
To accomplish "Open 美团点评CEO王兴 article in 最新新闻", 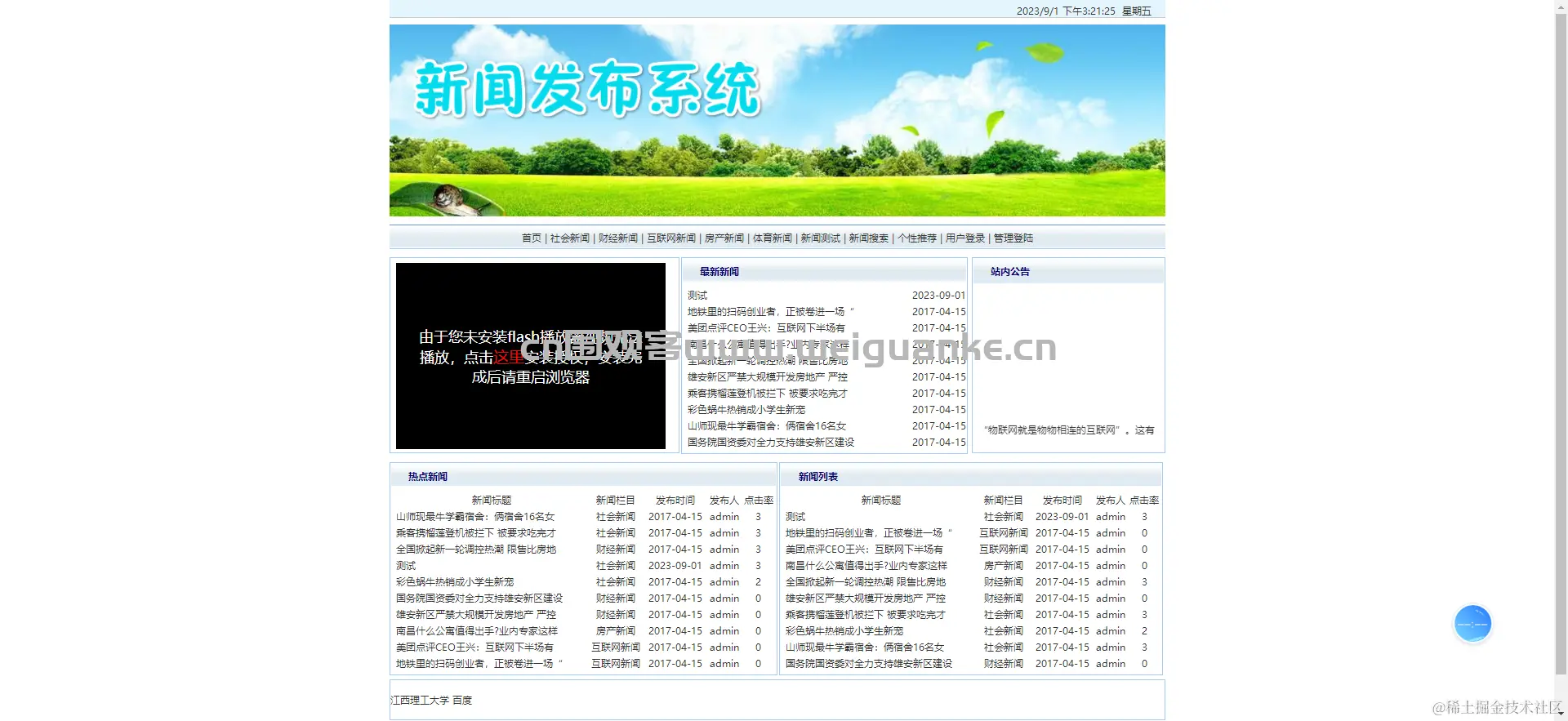I will [766, 328].
